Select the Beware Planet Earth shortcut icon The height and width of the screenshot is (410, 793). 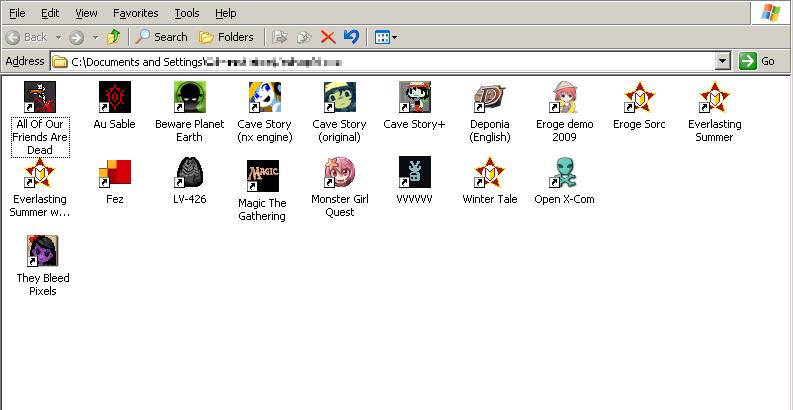click(190, 97)
